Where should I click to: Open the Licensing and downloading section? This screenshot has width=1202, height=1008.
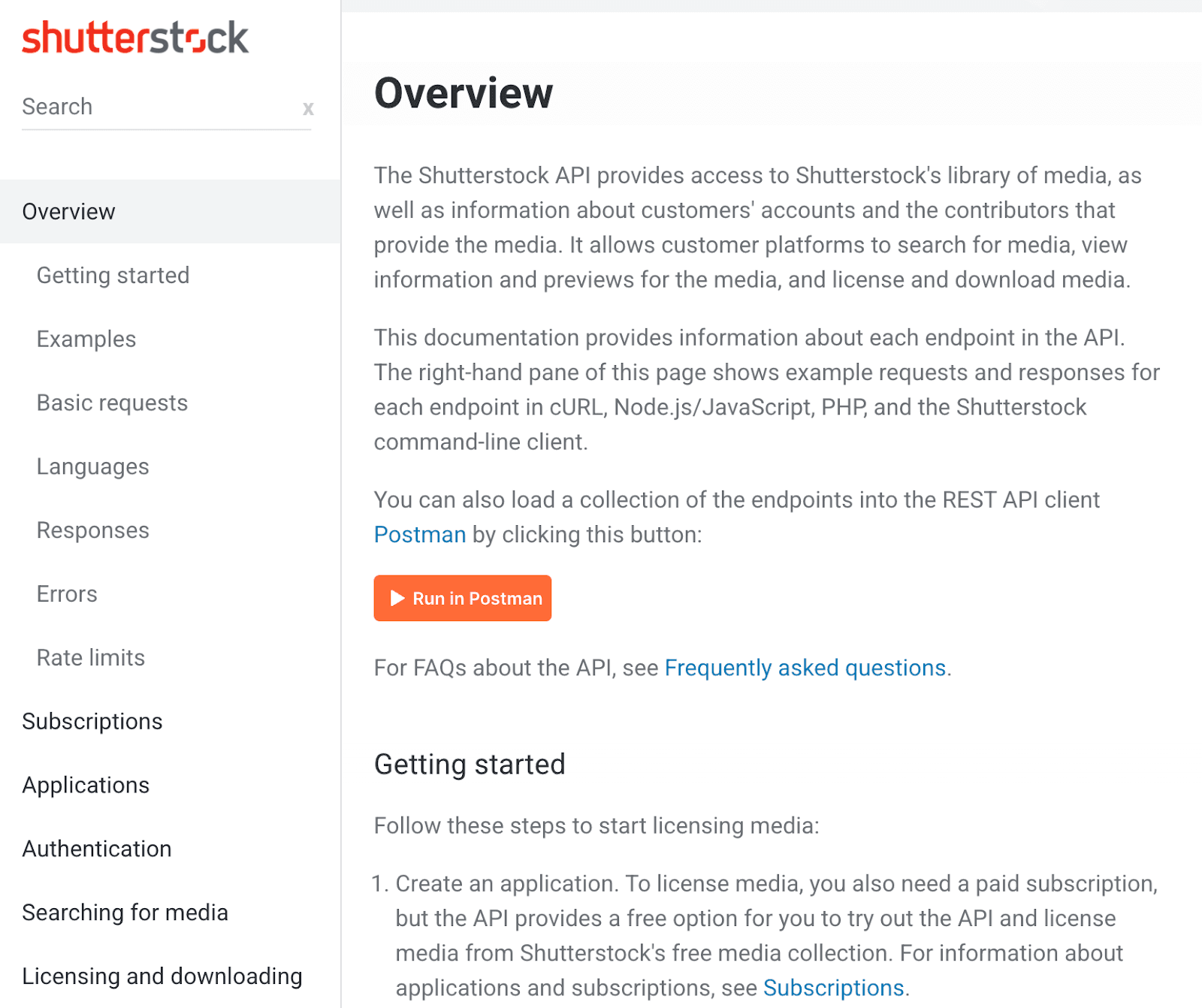[x=162, y=976]
